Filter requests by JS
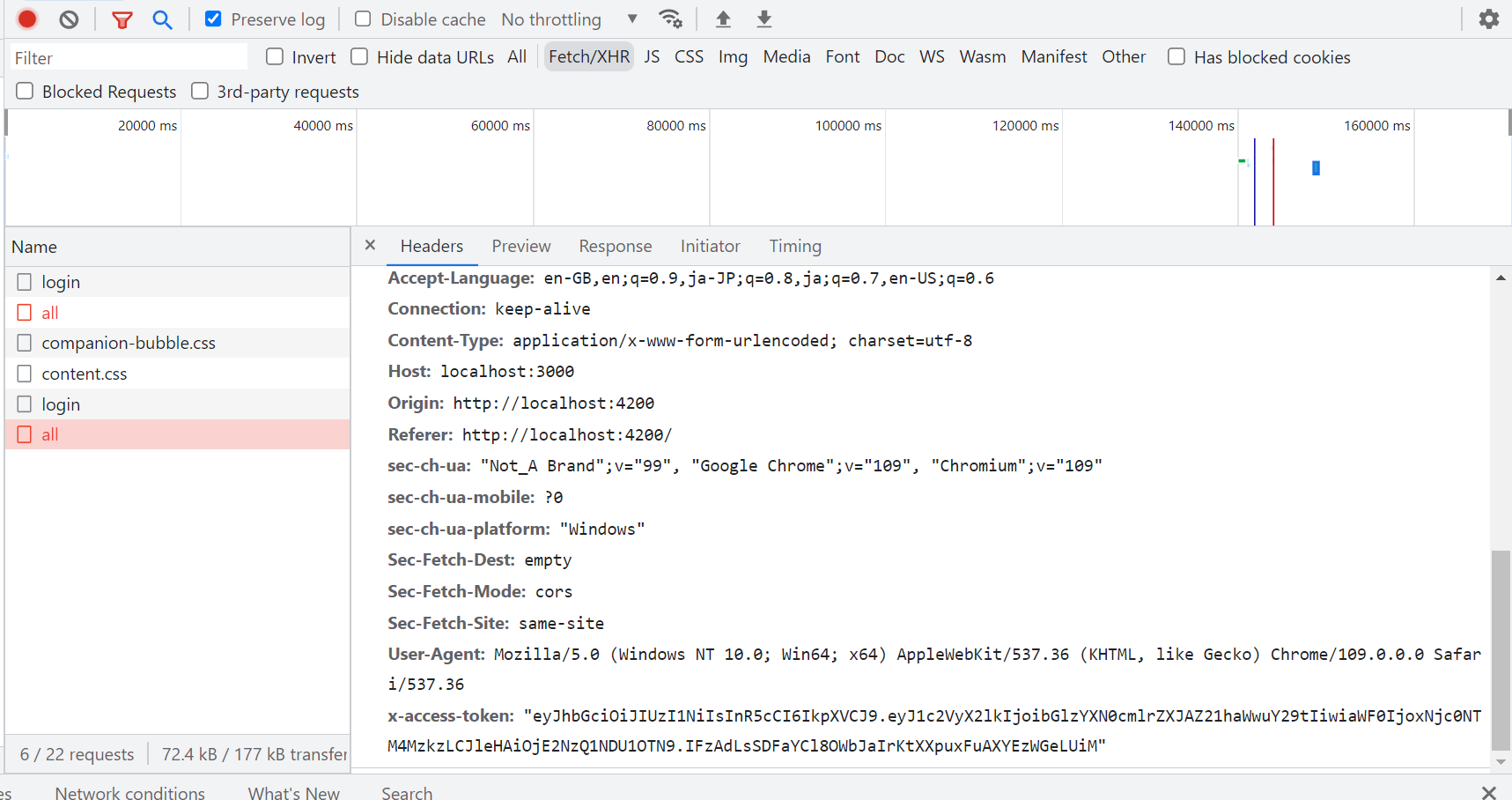This screenshot has width=1512, height=800. pyautogui.click(x=652, y=56)
